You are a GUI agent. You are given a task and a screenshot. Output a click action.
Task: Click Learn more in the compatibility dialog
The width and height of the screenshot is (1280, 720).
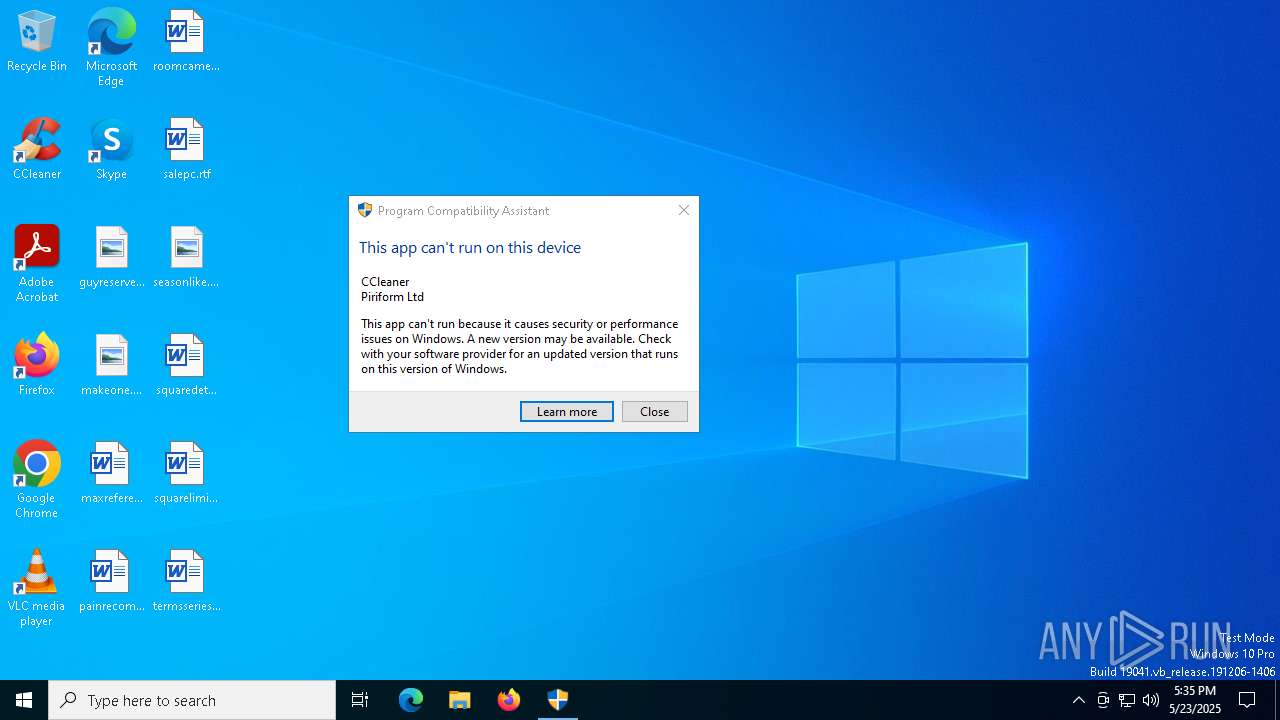[x=567, y=411]
